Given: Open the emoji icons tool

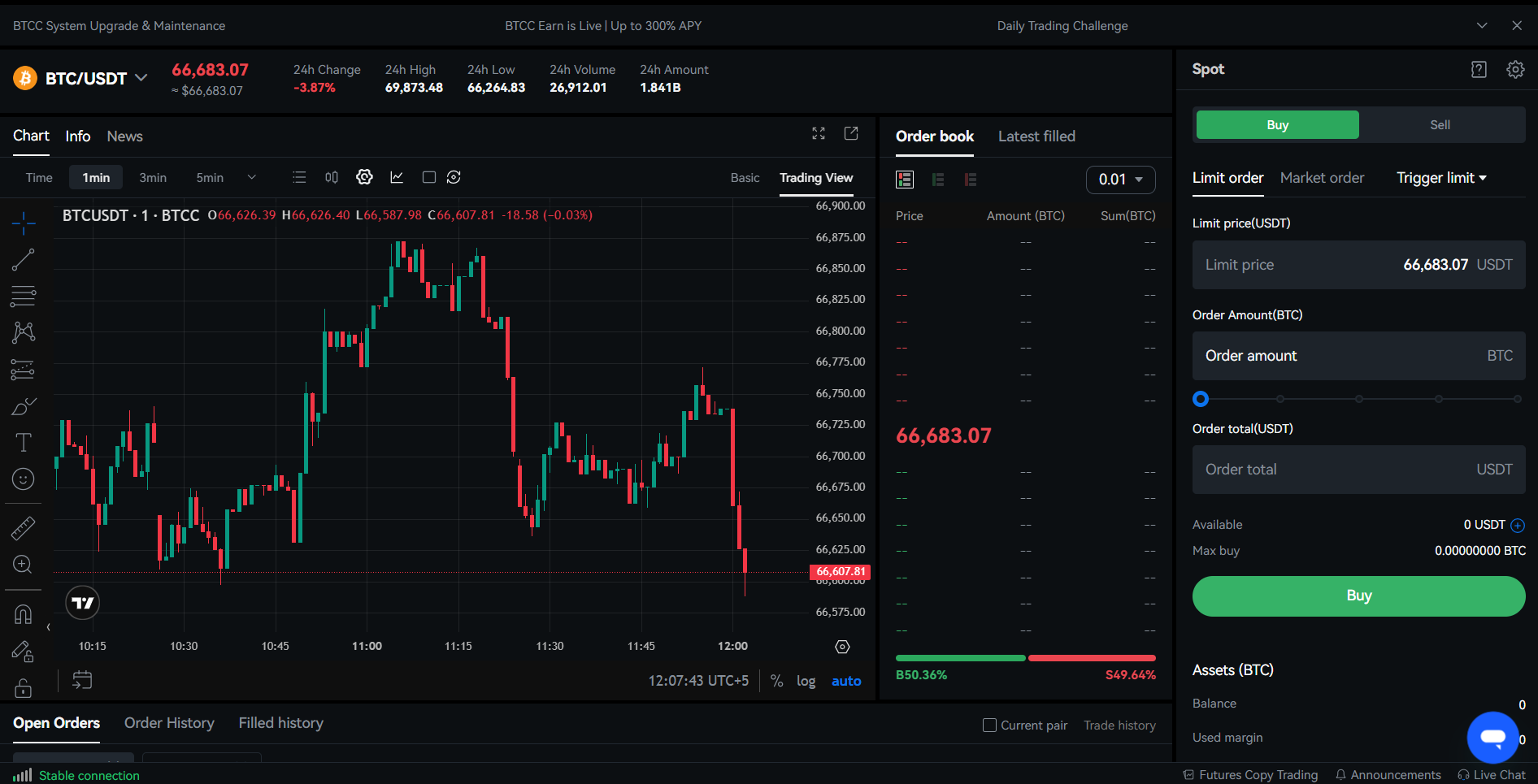Looking at the screenshot, I should click(x=23, y=479).
